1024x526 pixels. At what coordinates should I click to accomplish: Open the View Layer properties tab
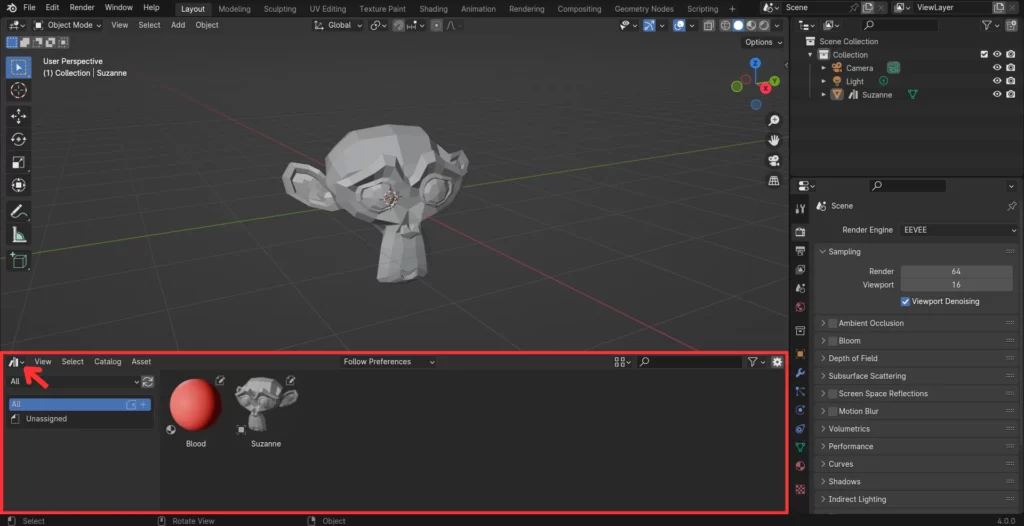801,269
